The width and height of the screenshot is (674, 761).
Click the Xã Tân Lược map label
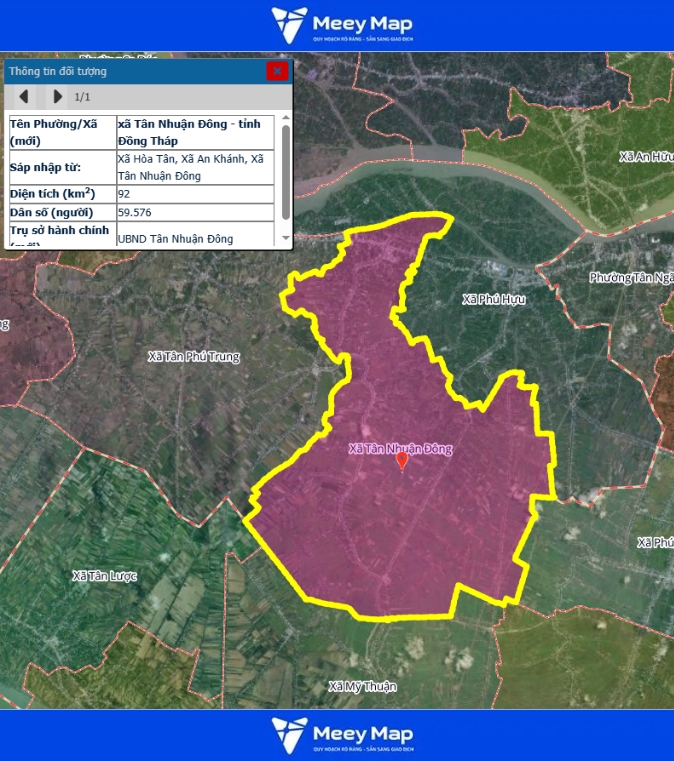104,576
